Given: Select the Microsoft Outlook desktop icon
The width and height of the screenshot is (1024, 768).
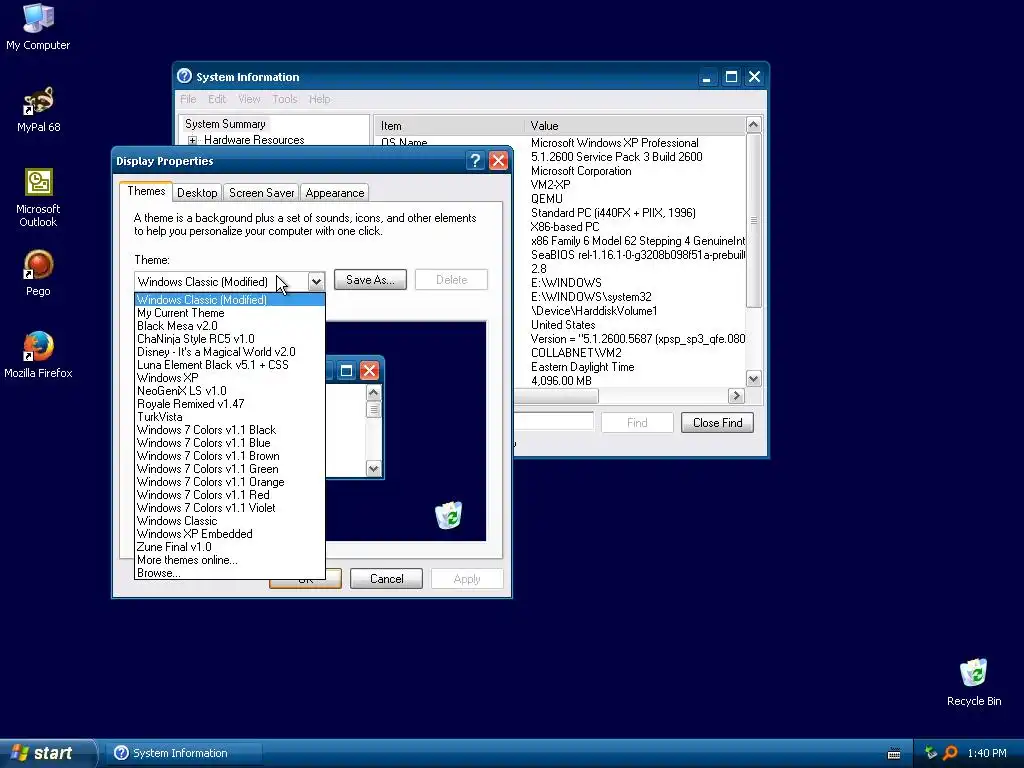Looking at the screenshot, I should coord(38,198).
